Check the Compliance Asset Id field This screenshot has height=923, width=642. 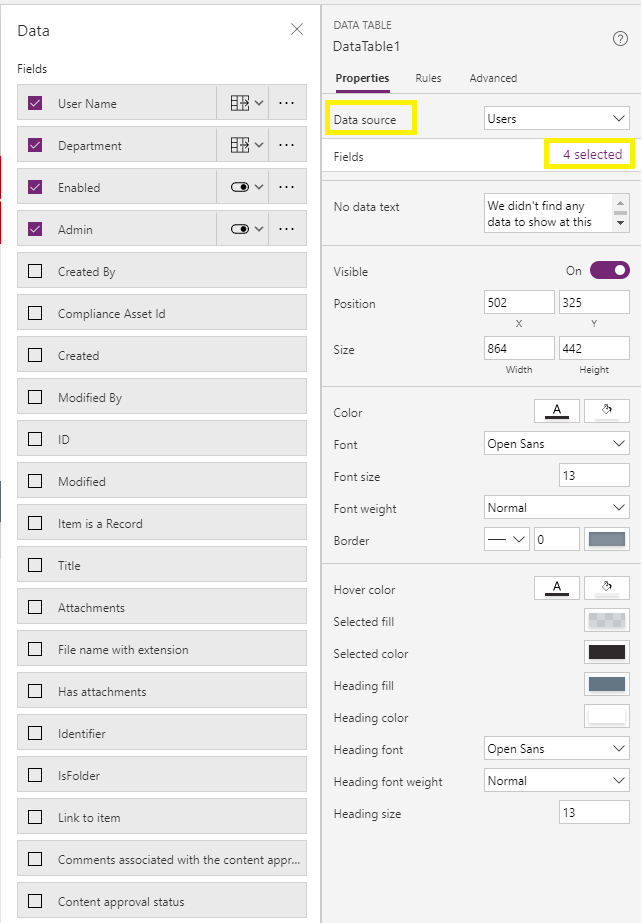(35, 313)
